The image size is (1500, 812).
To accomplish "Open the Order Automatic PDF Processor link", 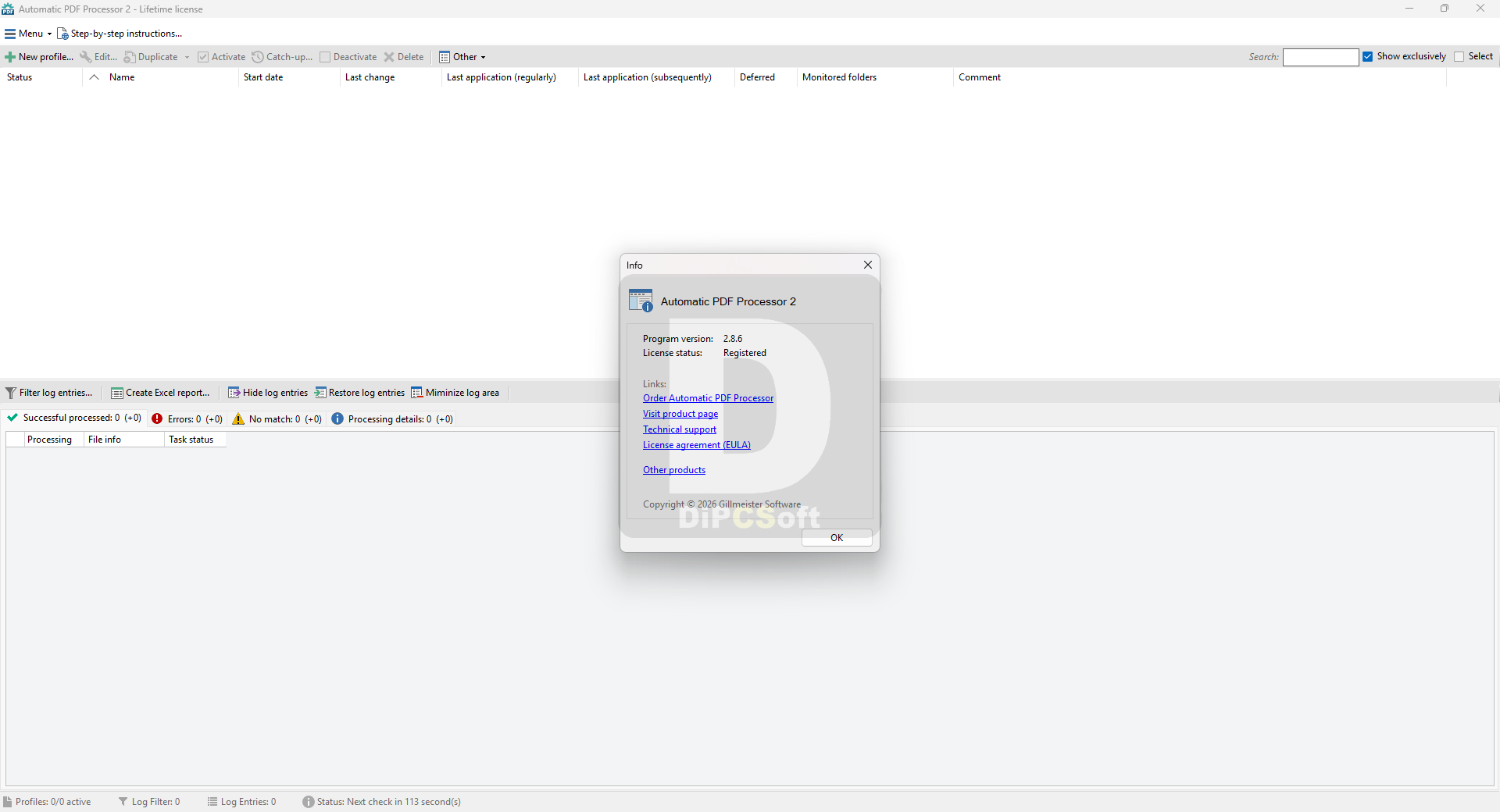I will (x=708, y=398).
